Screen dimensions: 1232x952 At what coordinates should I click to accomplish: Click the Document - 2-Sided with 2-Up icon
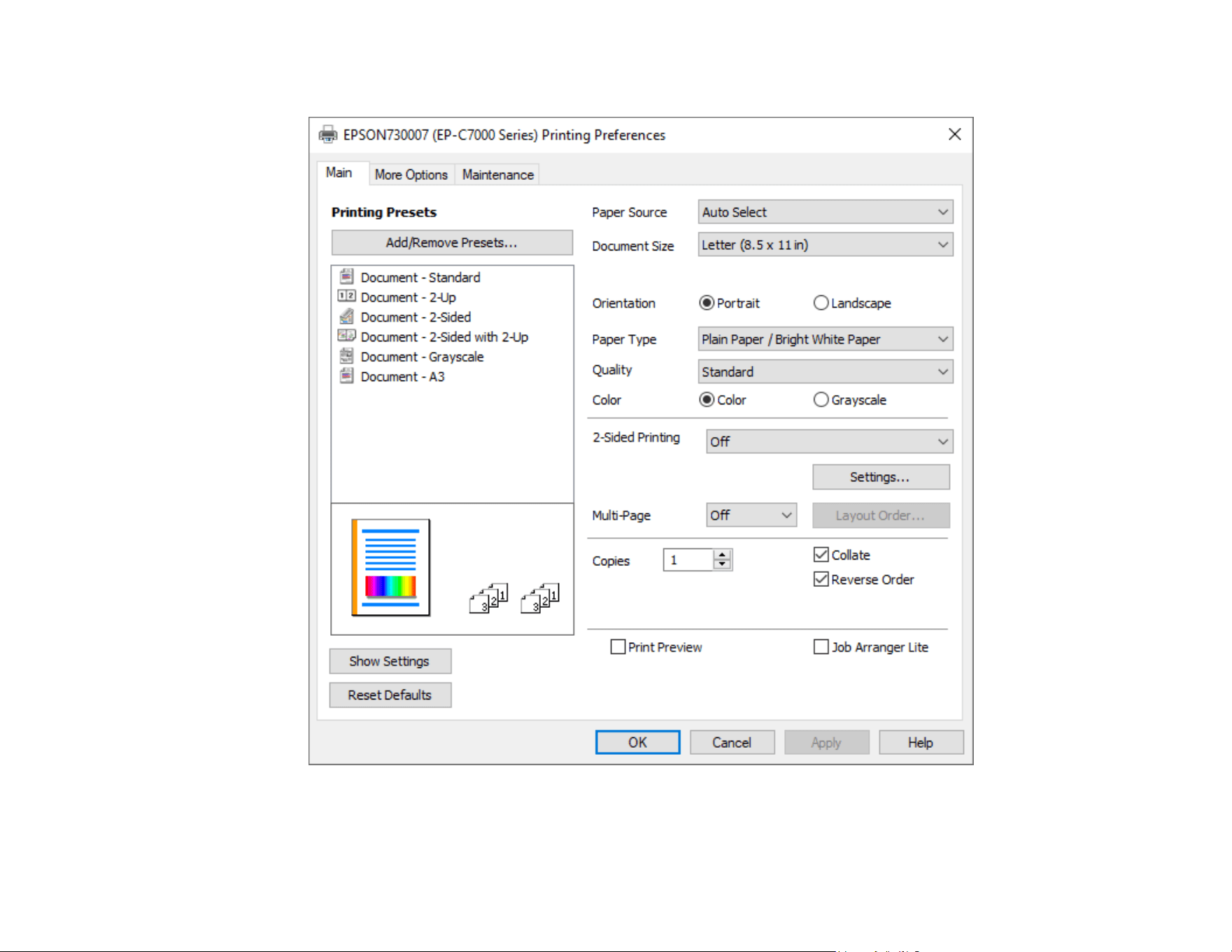pos(346,336)
